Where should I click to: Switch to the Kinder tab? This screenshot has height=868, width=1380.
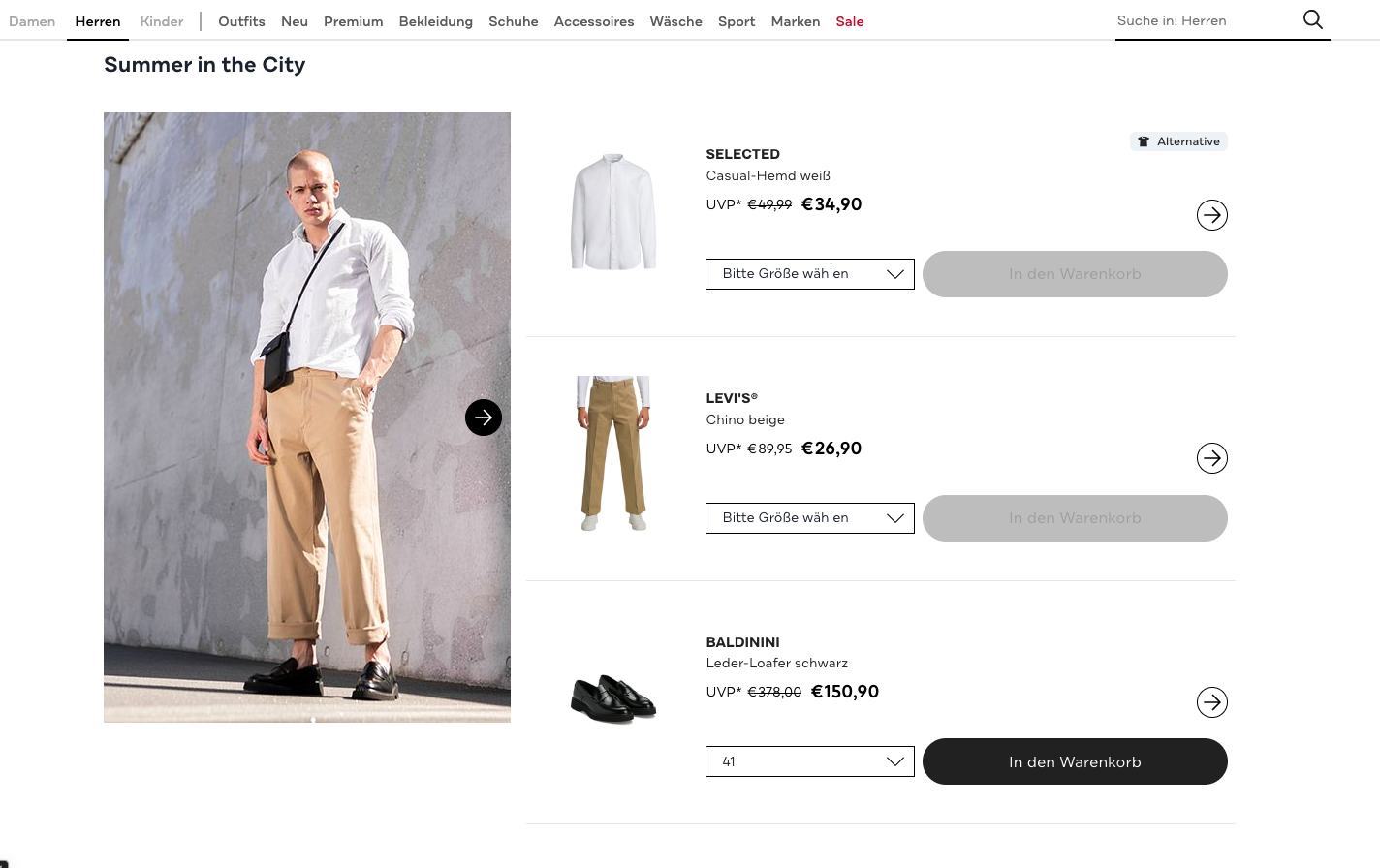tap(161, 21)
